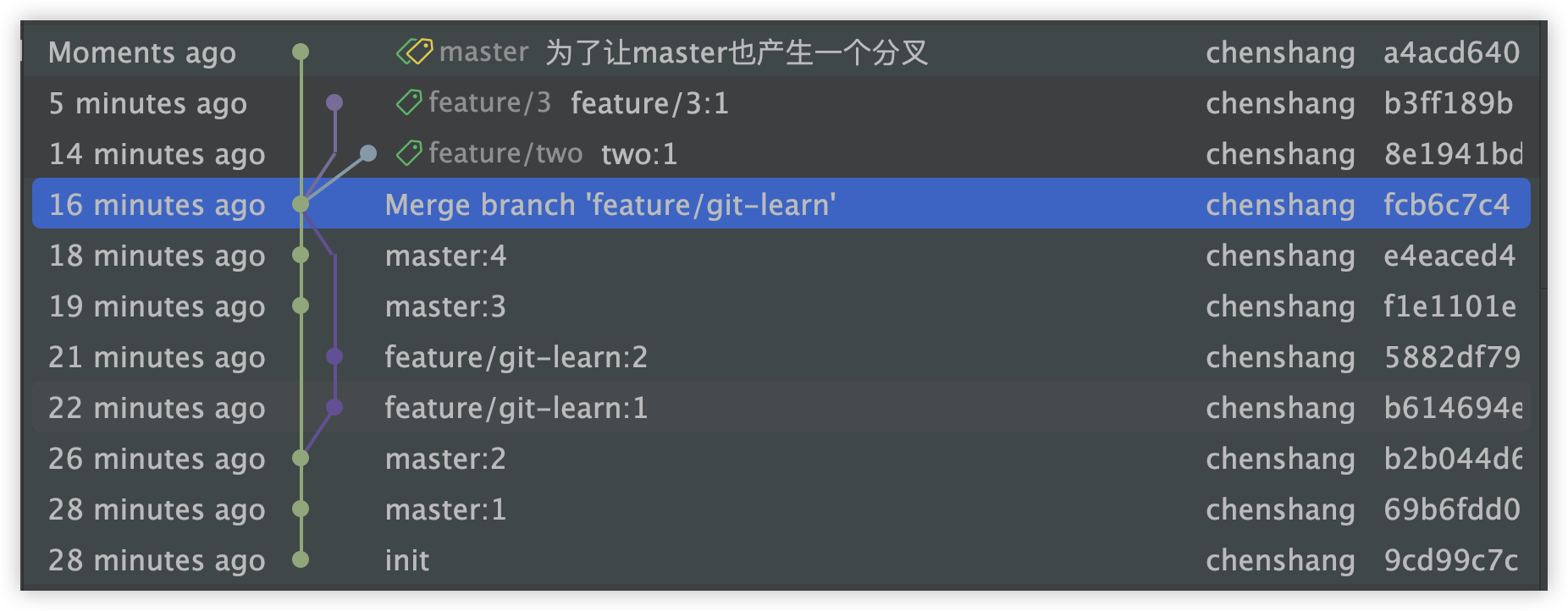Click the commit hash a4acd640

point(1451,52)
